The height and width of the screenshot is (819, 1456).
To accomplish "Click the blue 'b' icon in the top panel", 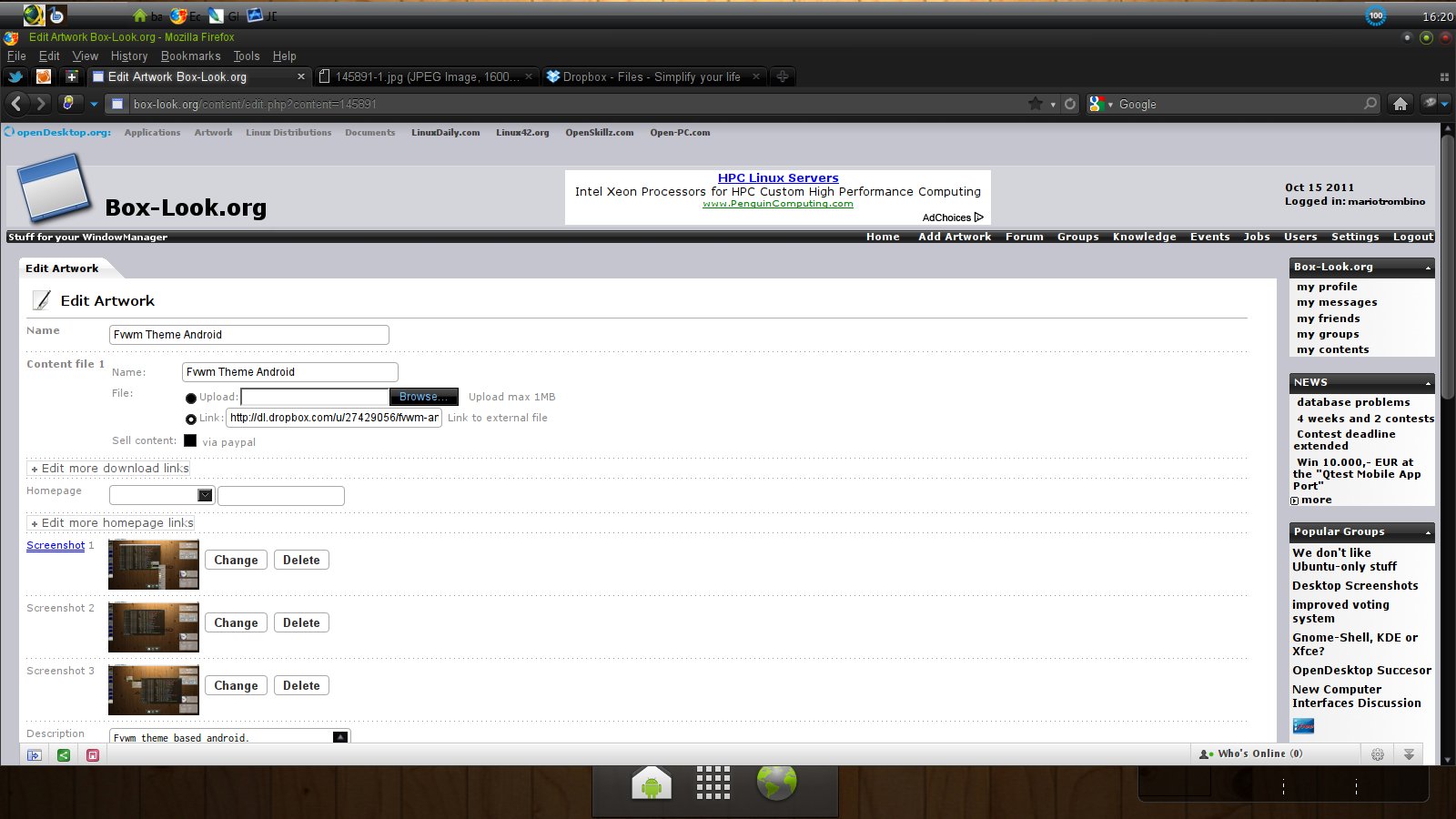I will pyautogui.click(x=56, y=15).
